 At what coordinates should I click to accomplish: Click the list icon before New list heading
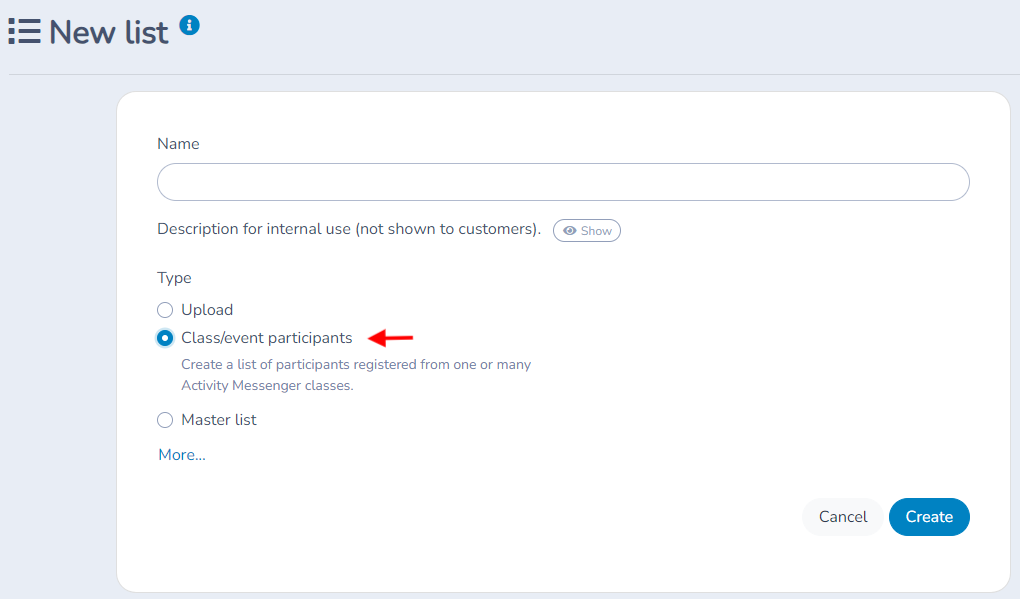(24, 31)
